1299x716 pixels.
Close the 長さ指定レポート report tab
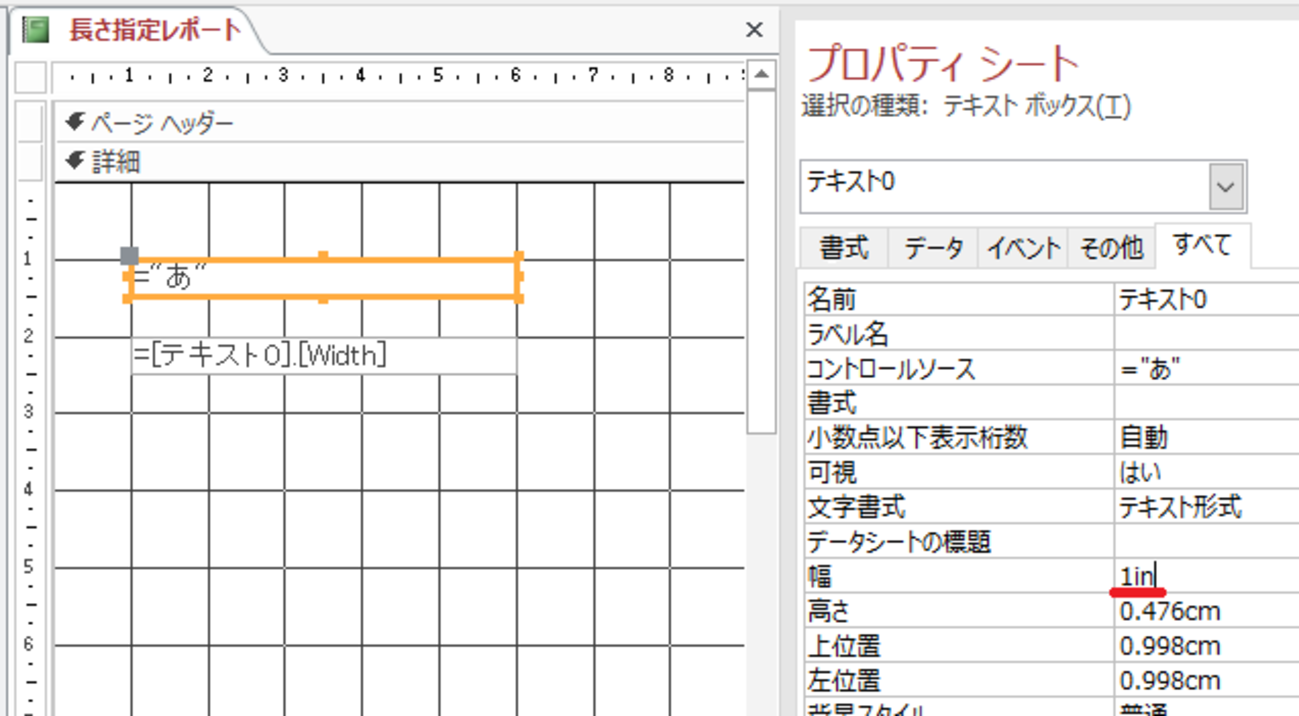coord(755,31)
